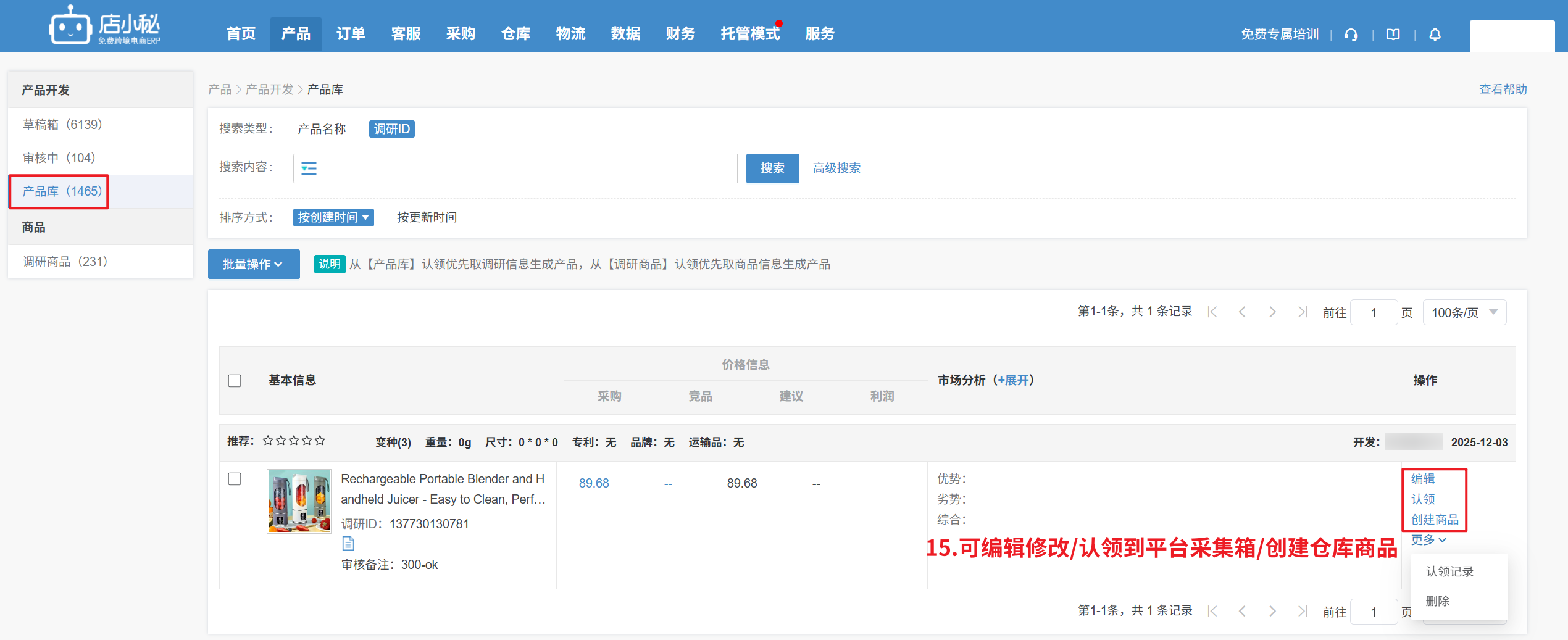Check the Rechargeable Portable Blender row checkbox

(235, 479)
